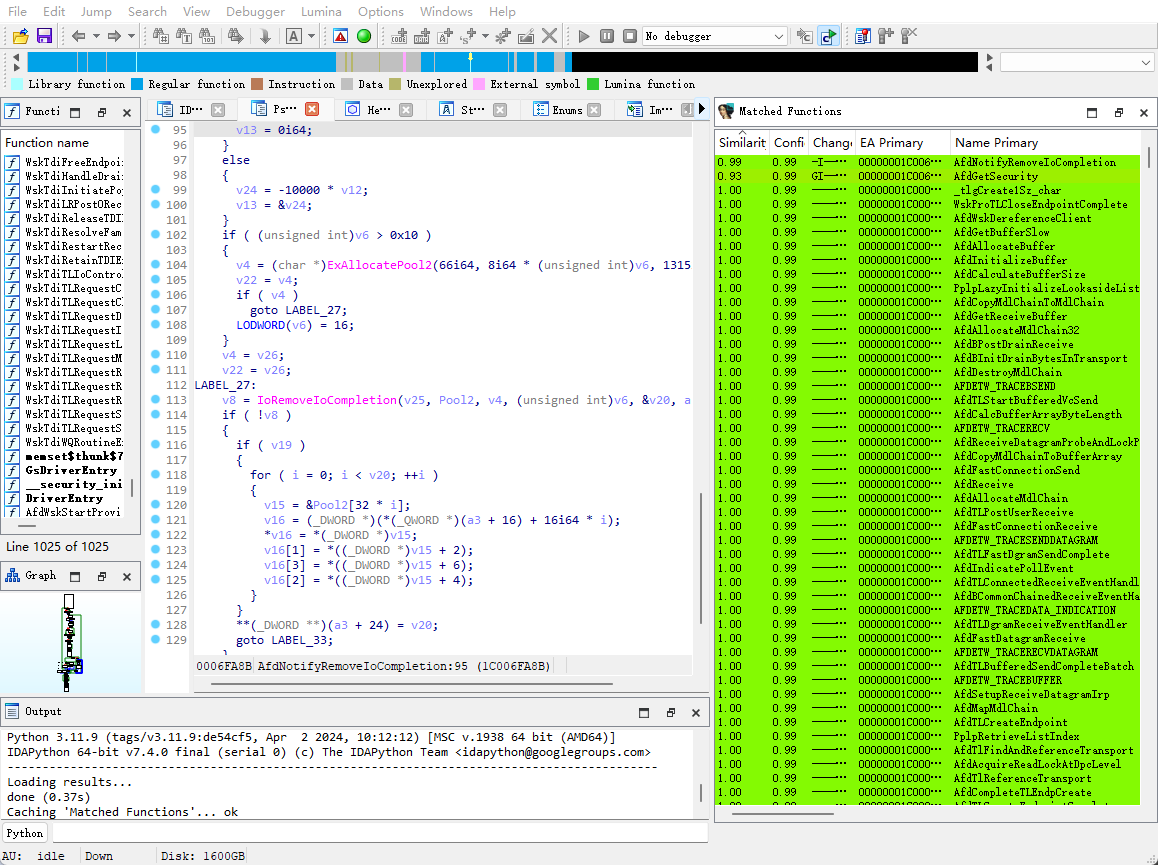The width and height of the screenshot is (1158, 865).
Task: Create code using the CODE toolbar icon
Action: pyautogui.click(x=398, y=36)
